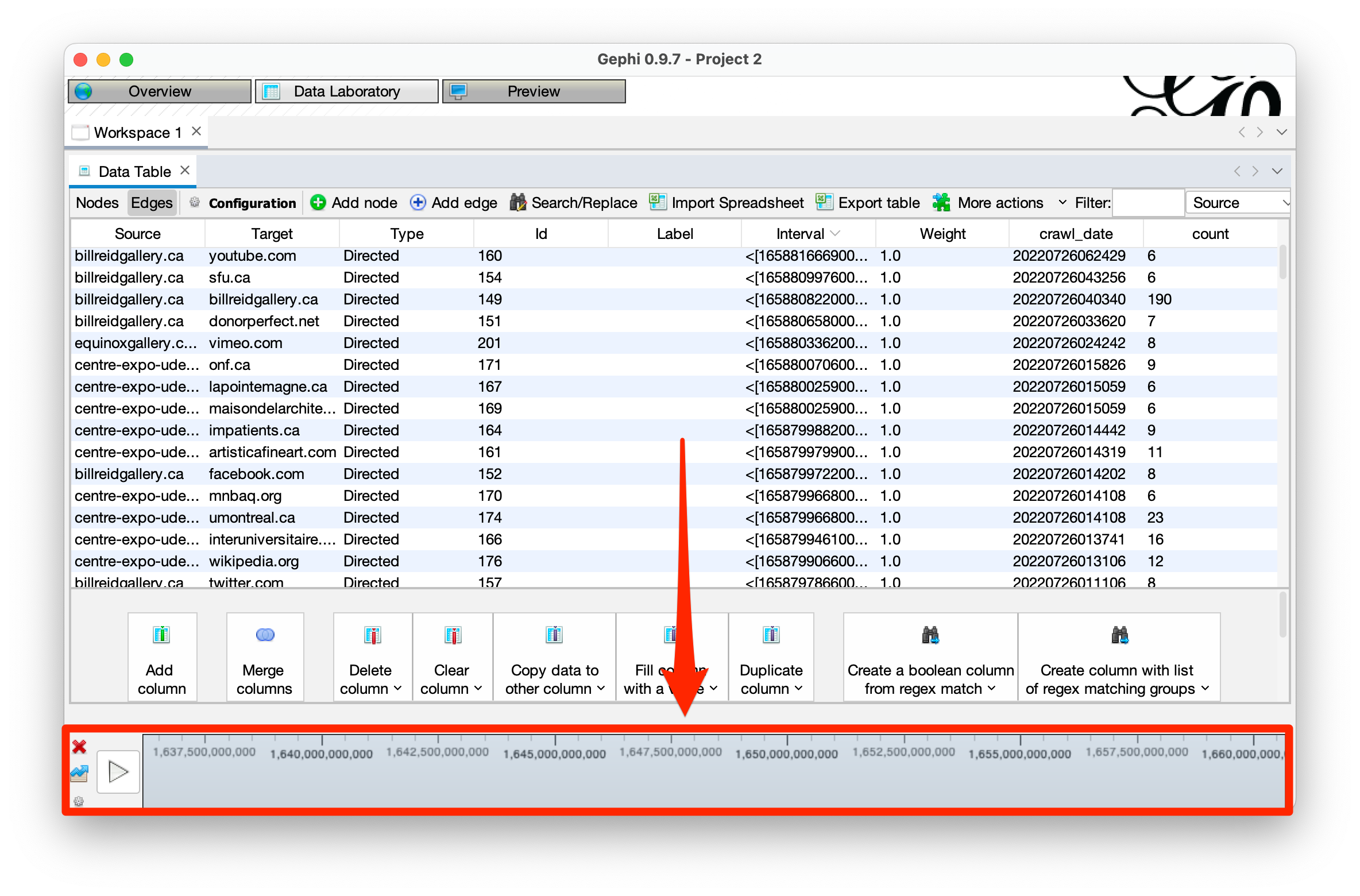Play the timeline animation
The height and width of the screenshot is (896, 1360).
coord(118,772)
